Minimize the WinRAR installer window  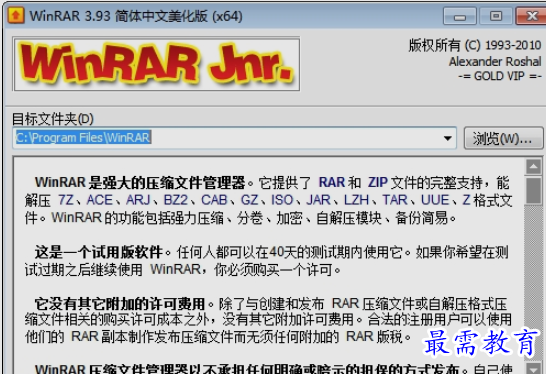[460, 16]
